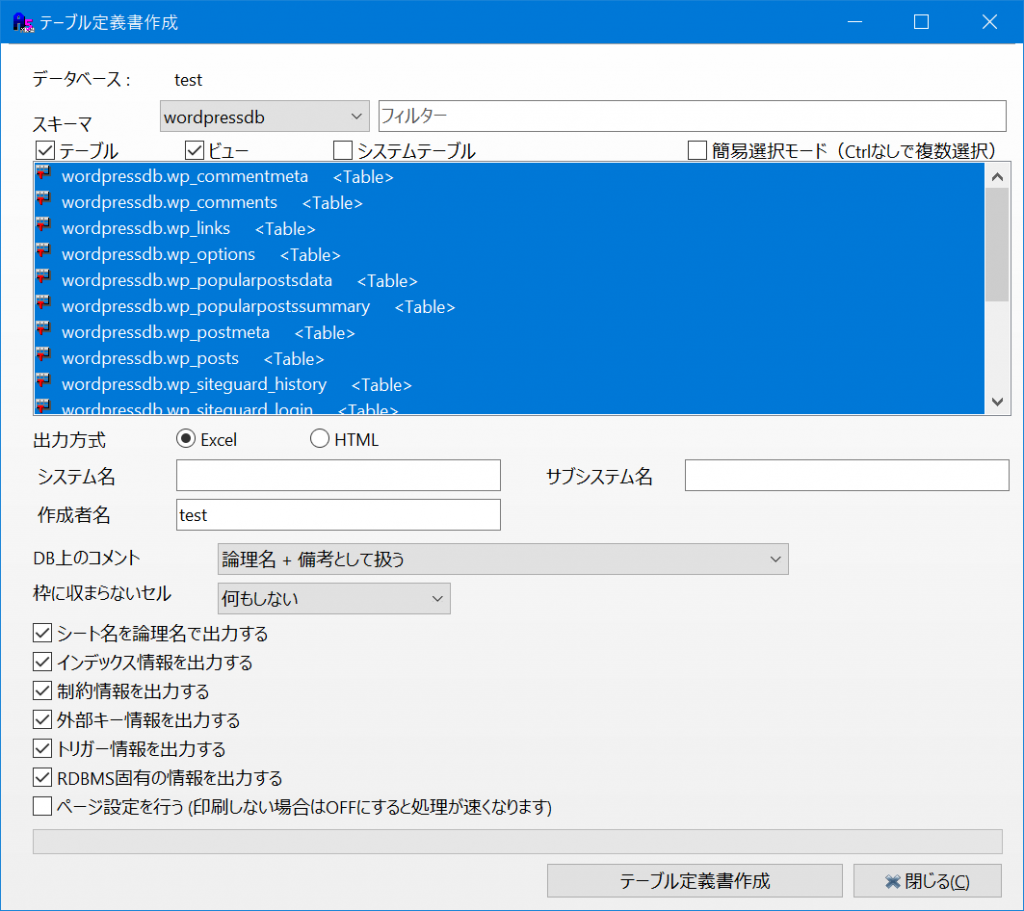Select wordpressdb.wp_popularpostssummary row
This screenshot has width=1024, height=911.
509,306
